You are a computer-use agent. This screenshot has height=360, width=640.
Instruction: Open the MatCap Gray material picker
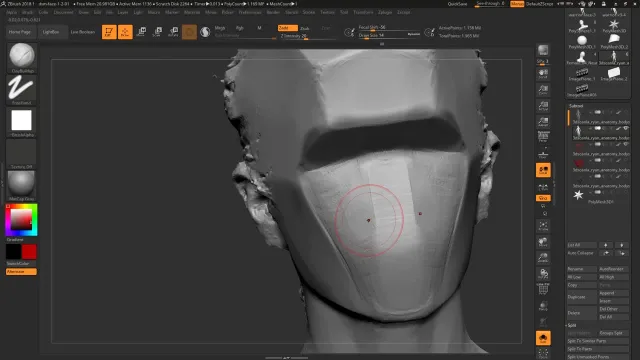pos(22,186)
